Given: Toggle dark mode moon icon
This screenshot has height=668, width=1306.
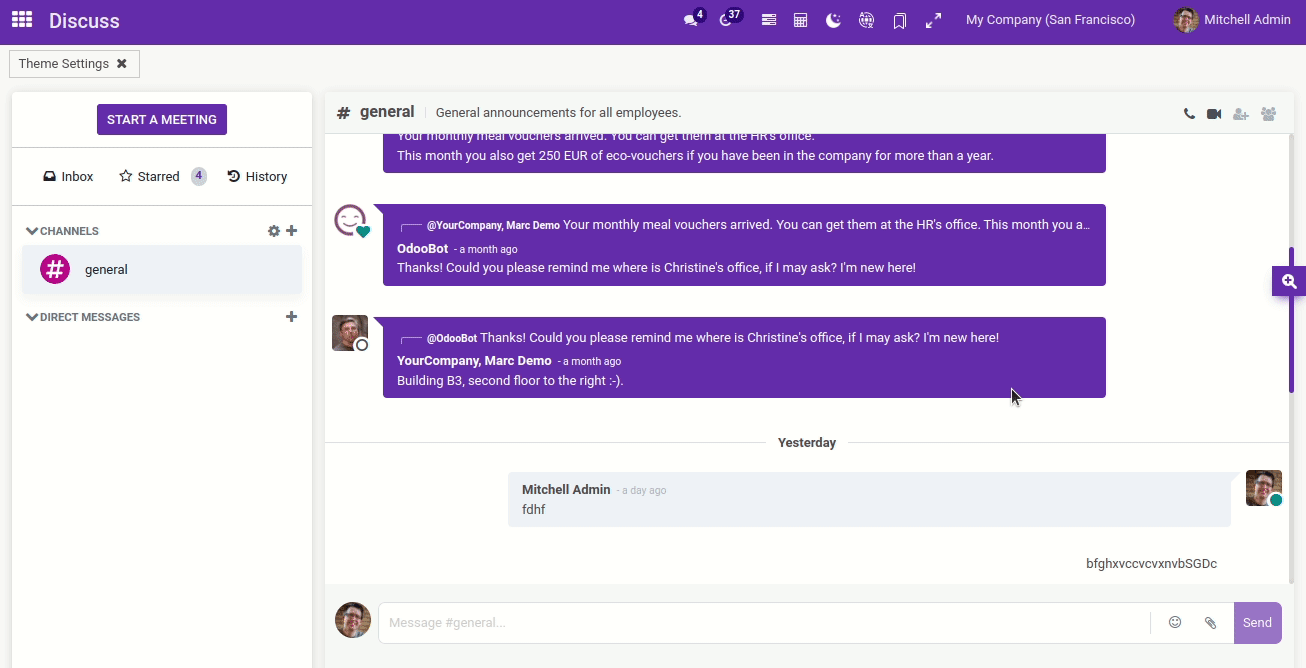Looking at the screenshot, I should 833,20.
